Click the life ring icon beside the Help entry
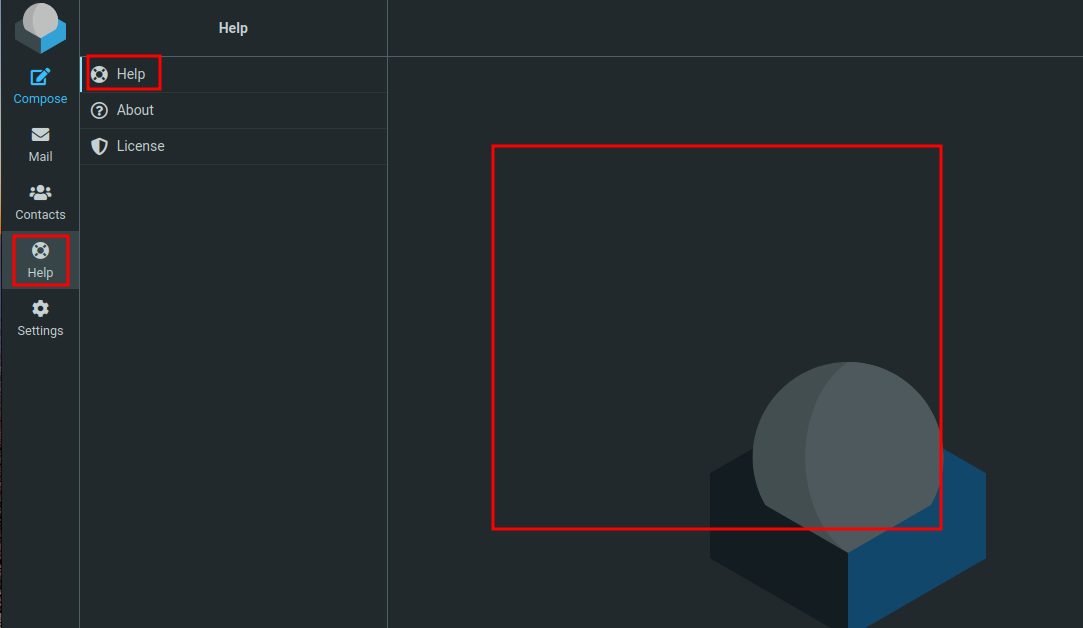The image size is (1083, 628). [x=99, y=73]
